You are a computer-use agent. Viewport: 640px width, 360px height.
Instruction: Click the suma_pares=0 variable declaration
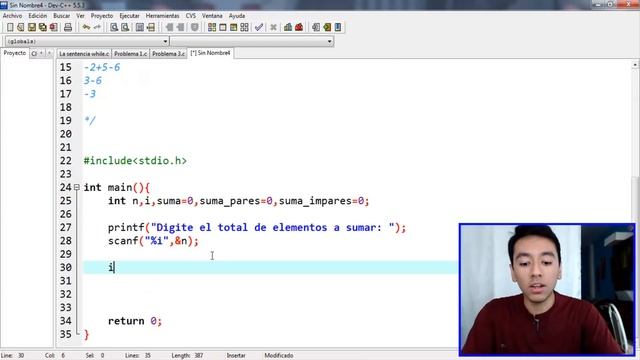[x=236, y=201]
